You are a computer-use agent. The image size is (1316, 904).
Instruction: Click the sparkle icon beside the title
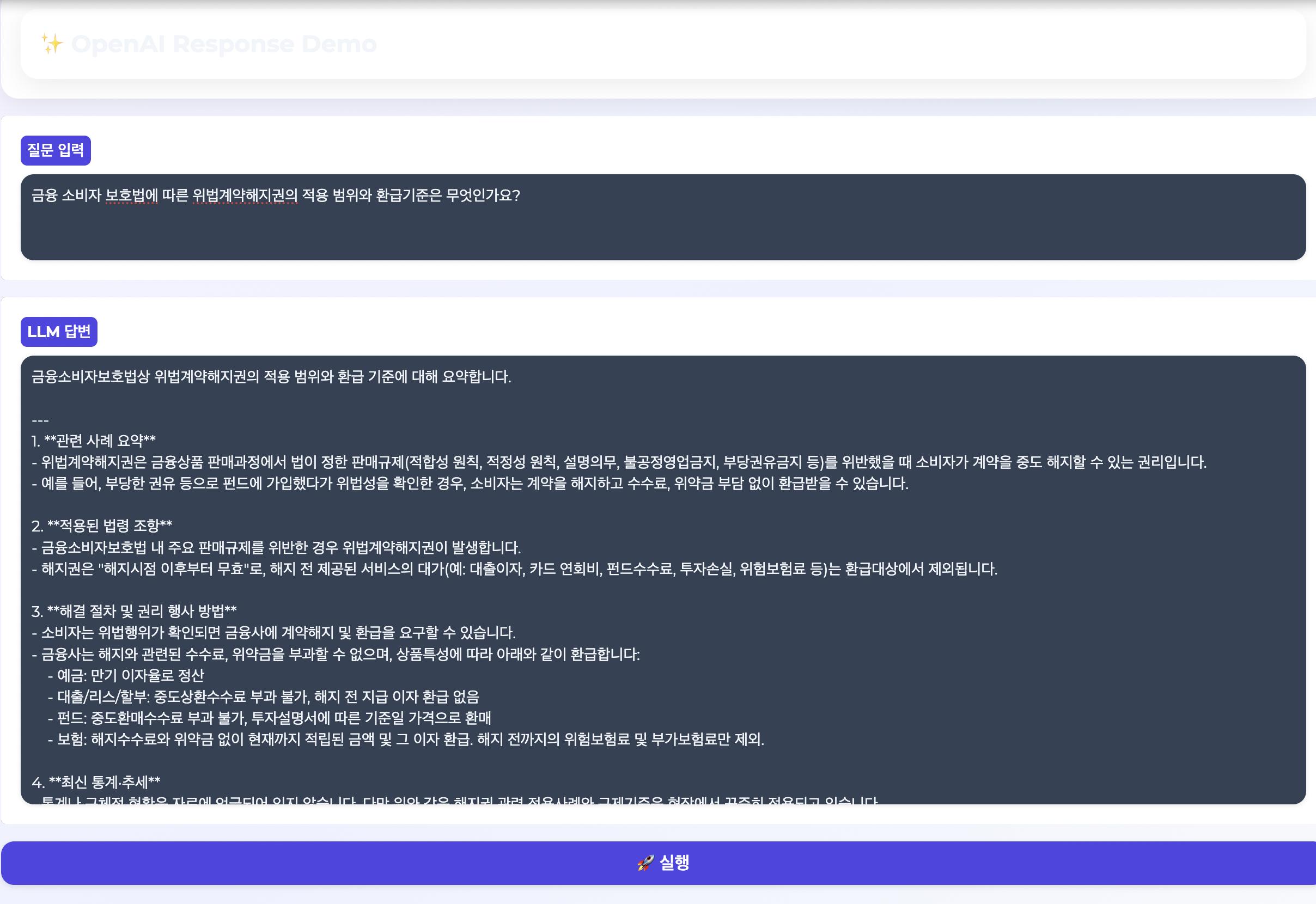click(52, 44)
